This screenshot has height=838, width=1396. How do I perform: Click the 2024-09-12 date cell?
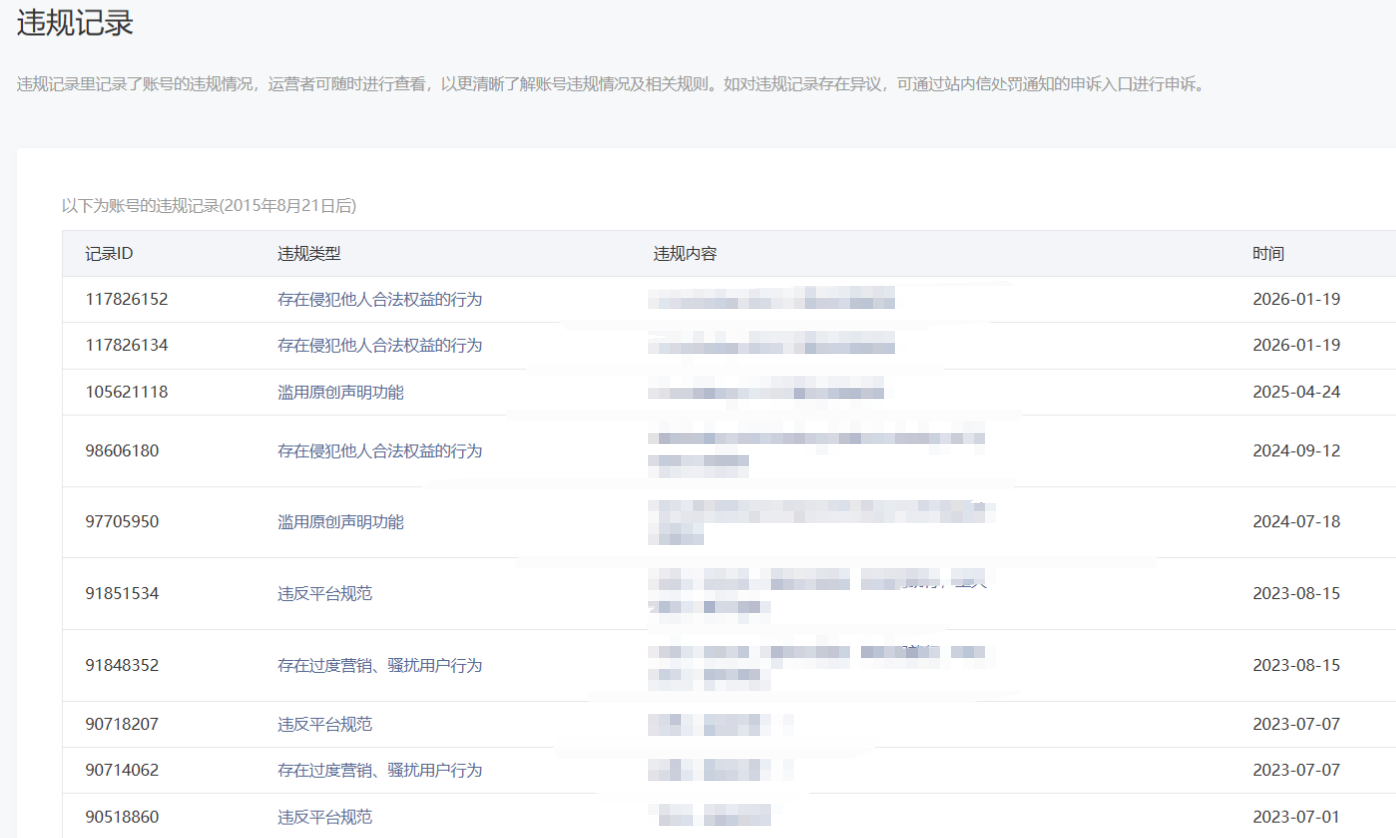(x=1296, y=451)
